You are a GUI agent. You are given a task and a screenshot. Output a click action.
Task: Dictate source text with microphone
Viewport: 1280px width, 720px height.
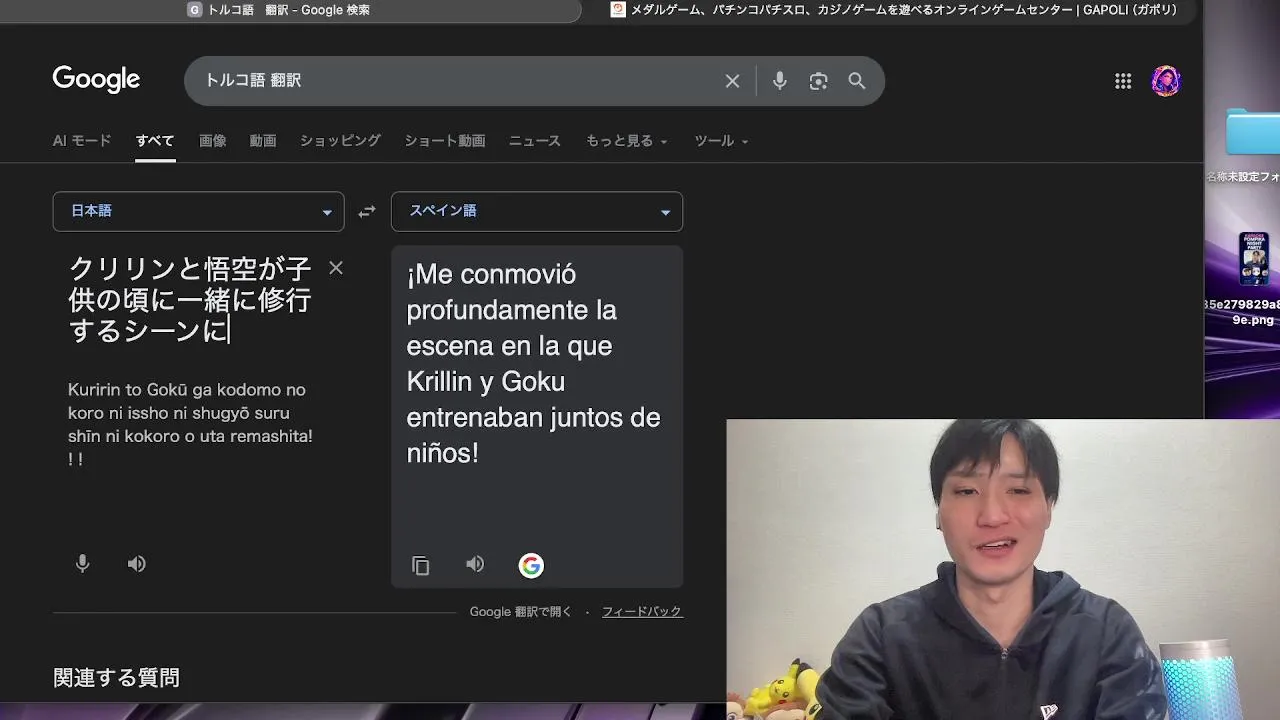pyautogui.click(x=83, y=564)
